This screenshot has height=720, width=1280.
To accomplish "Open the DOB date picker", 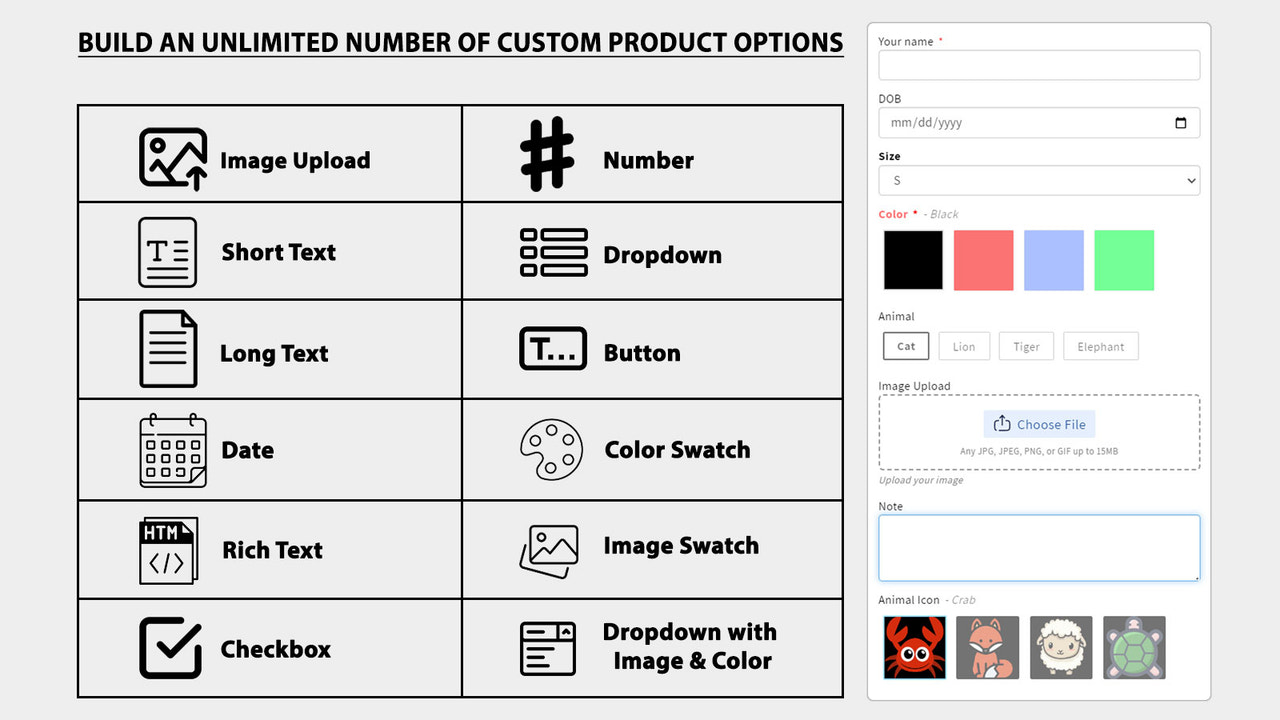I will 1180,122.
